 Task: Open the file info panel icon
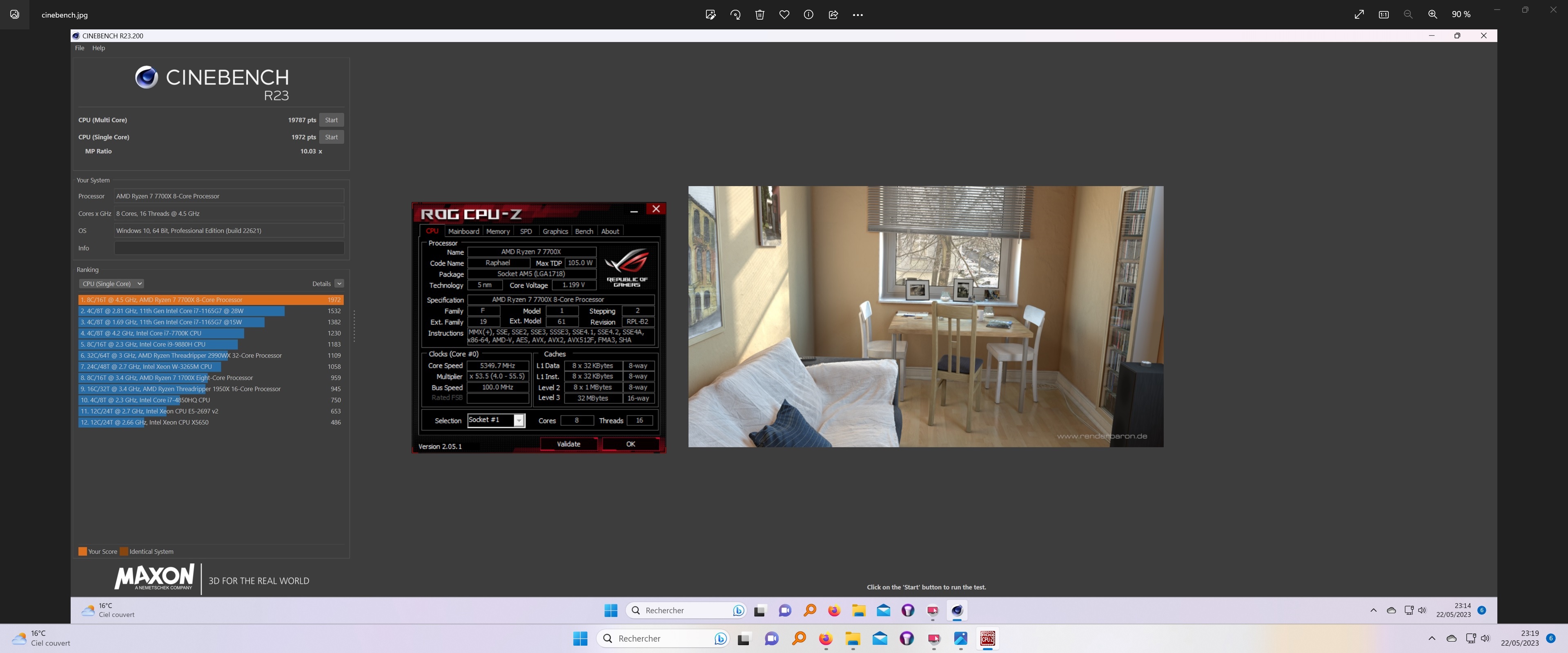[x=808, y=15]
